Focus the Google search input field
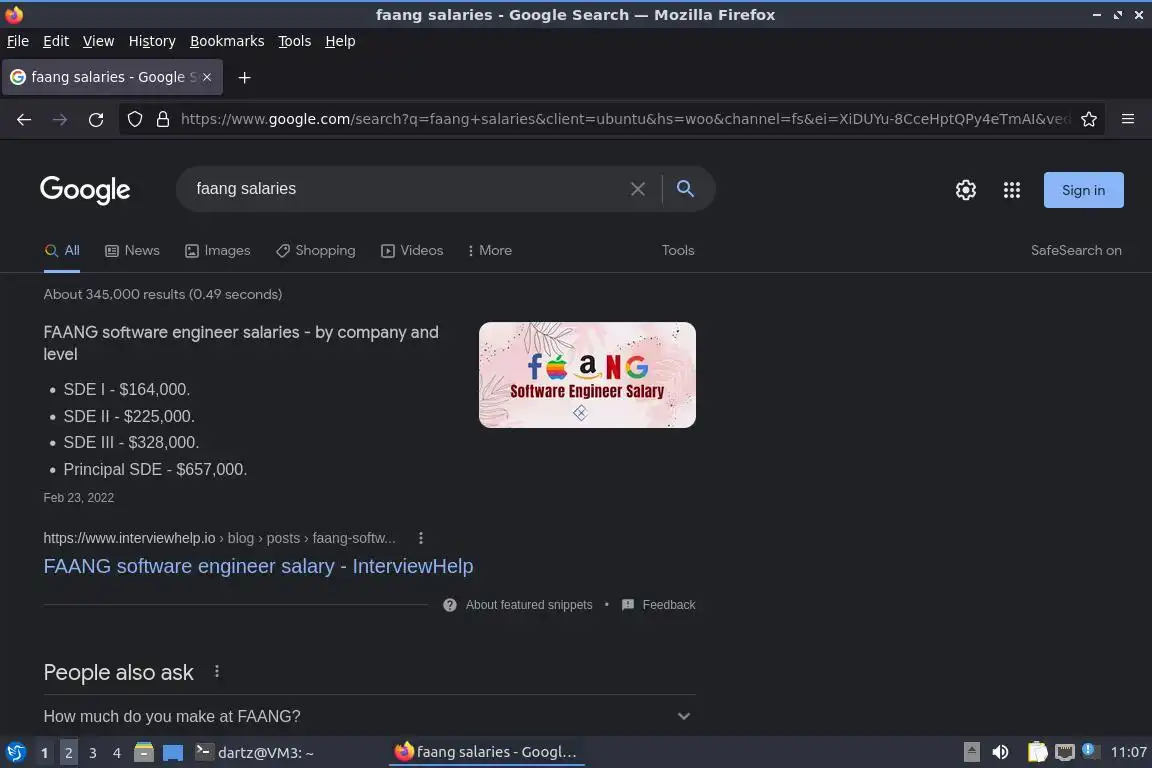The height and width of the screenshot is (768, 1152). 408,189
